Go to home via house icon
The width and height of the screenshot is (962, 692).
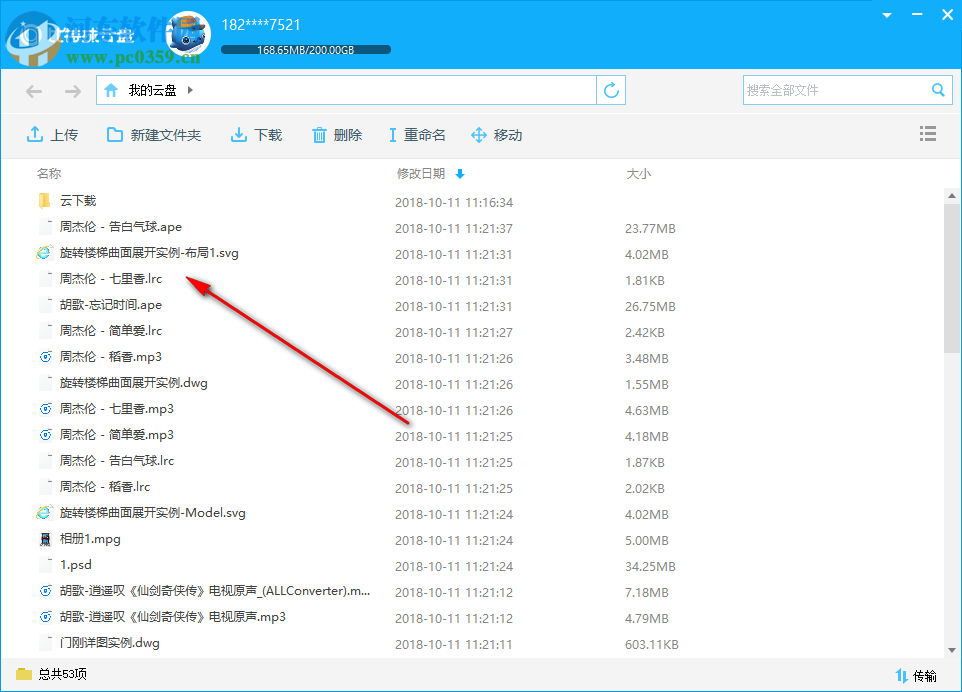coord(111,90)
